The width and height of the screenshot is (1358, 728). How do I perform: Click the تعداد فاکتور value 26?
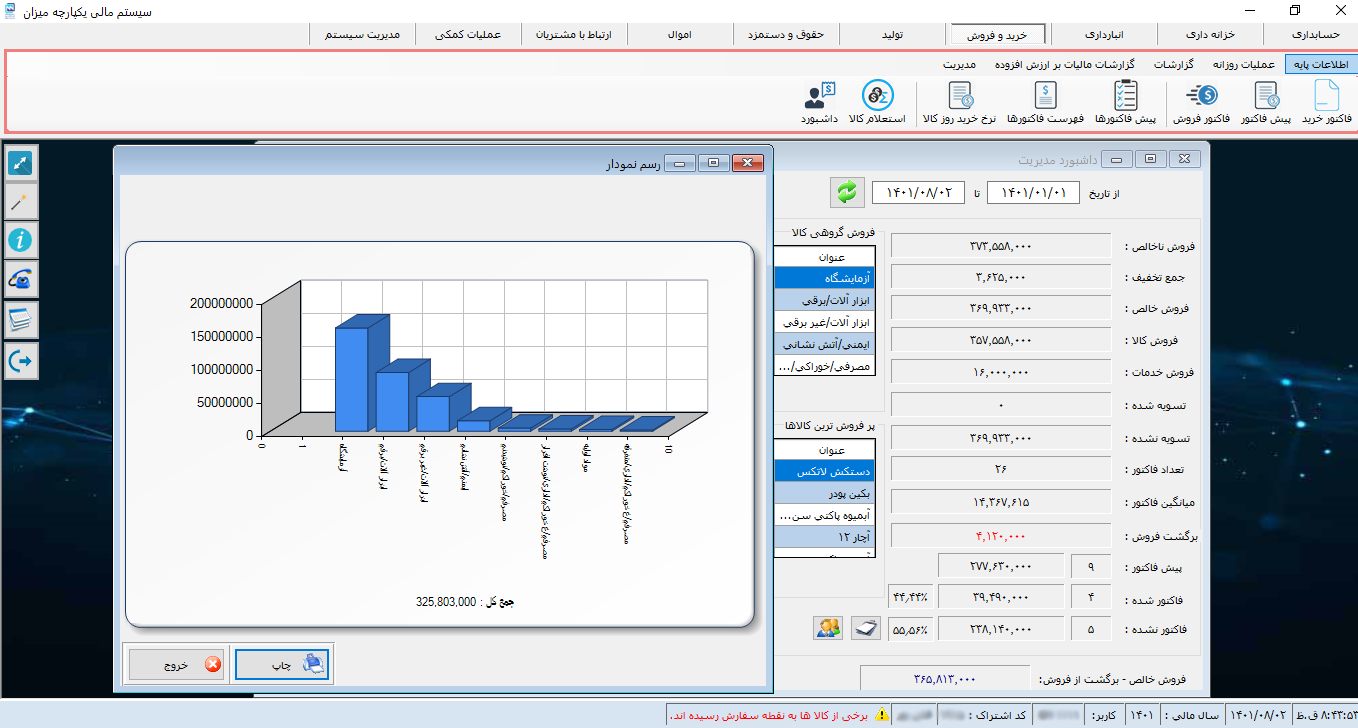click(x=1001, y=469)
